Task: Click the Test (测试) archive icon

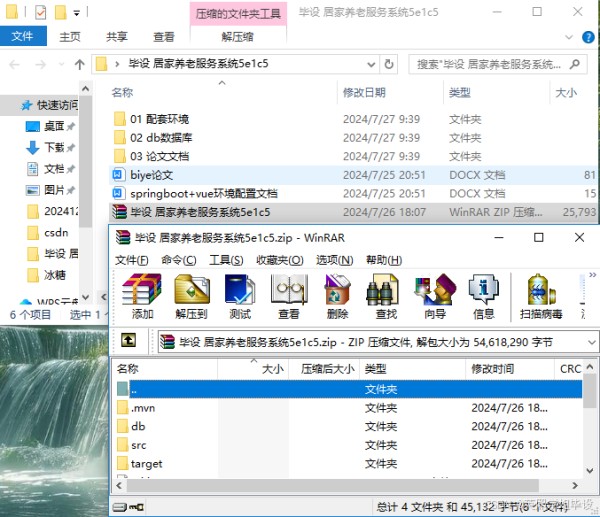Action: pyautogui.click(x=240, y=297)
